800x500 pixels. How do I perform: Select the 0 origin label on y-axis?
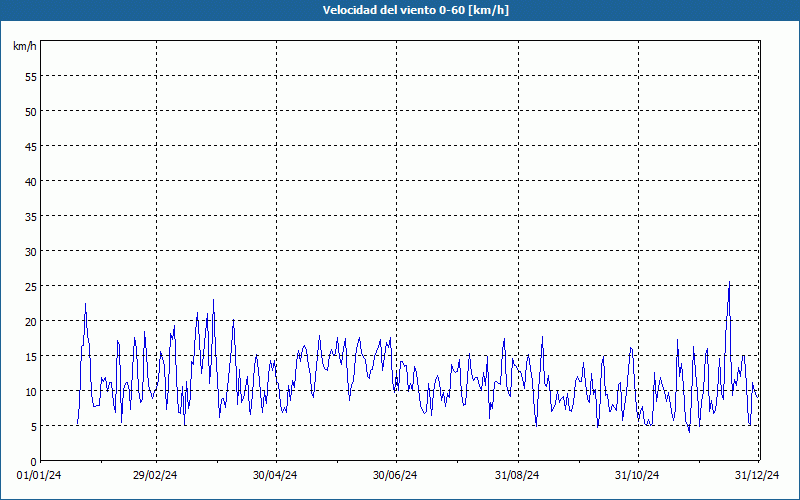click(33, 461)
